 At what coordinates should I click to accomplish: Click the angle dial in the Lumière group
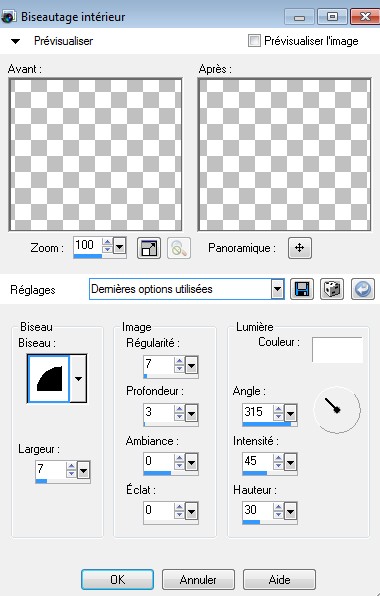(337, 409)
